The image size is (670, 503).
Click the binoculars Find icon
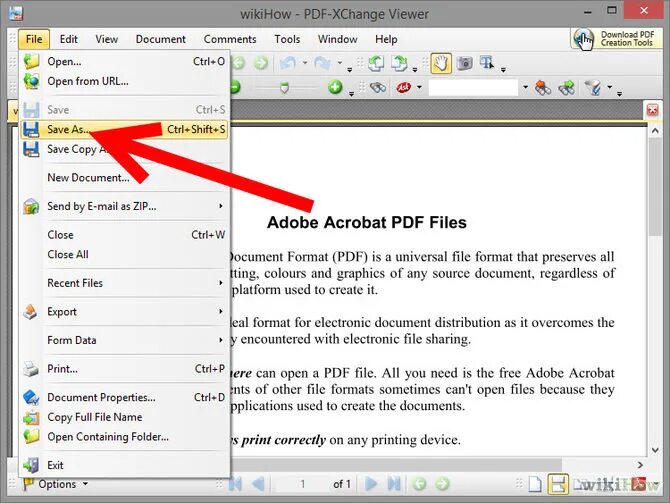point(378,88)
